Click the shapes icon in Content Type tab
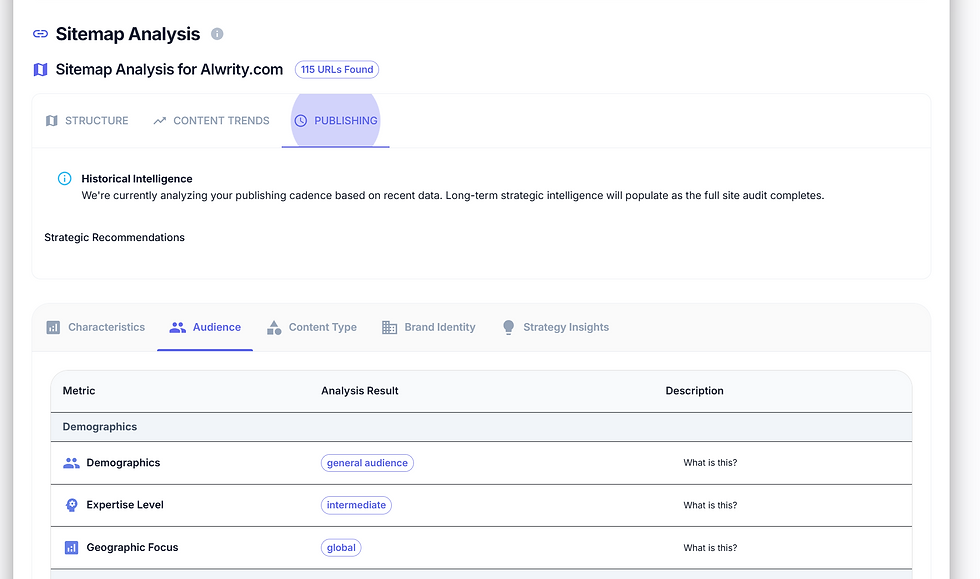980x579 pixels. click(x=274, y=327)
